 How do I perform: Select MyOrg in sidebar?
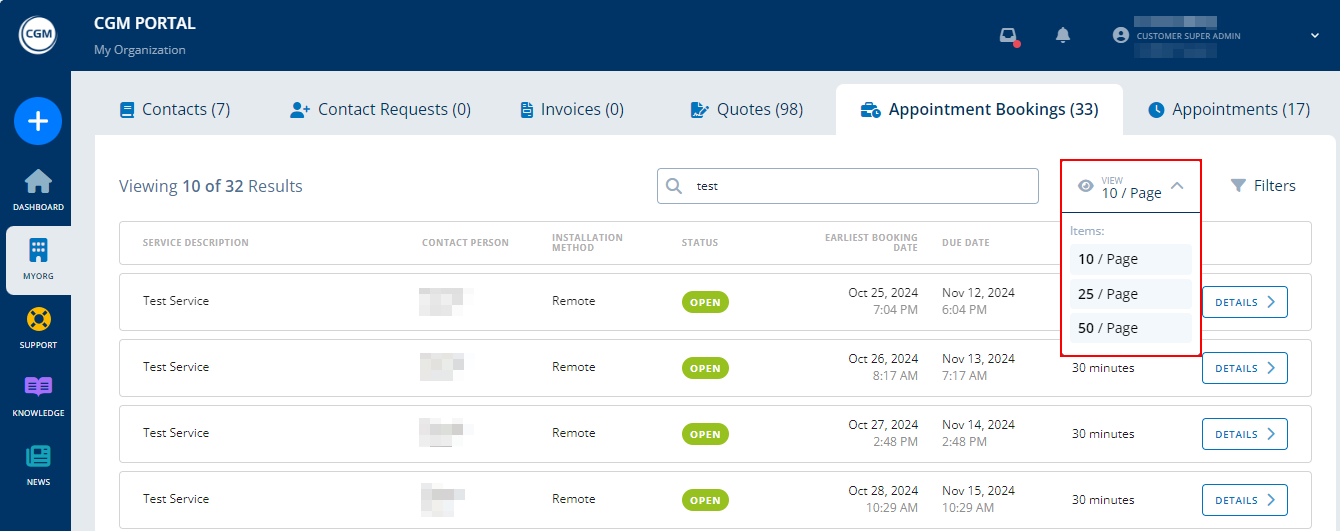click(x=38, y=259)
